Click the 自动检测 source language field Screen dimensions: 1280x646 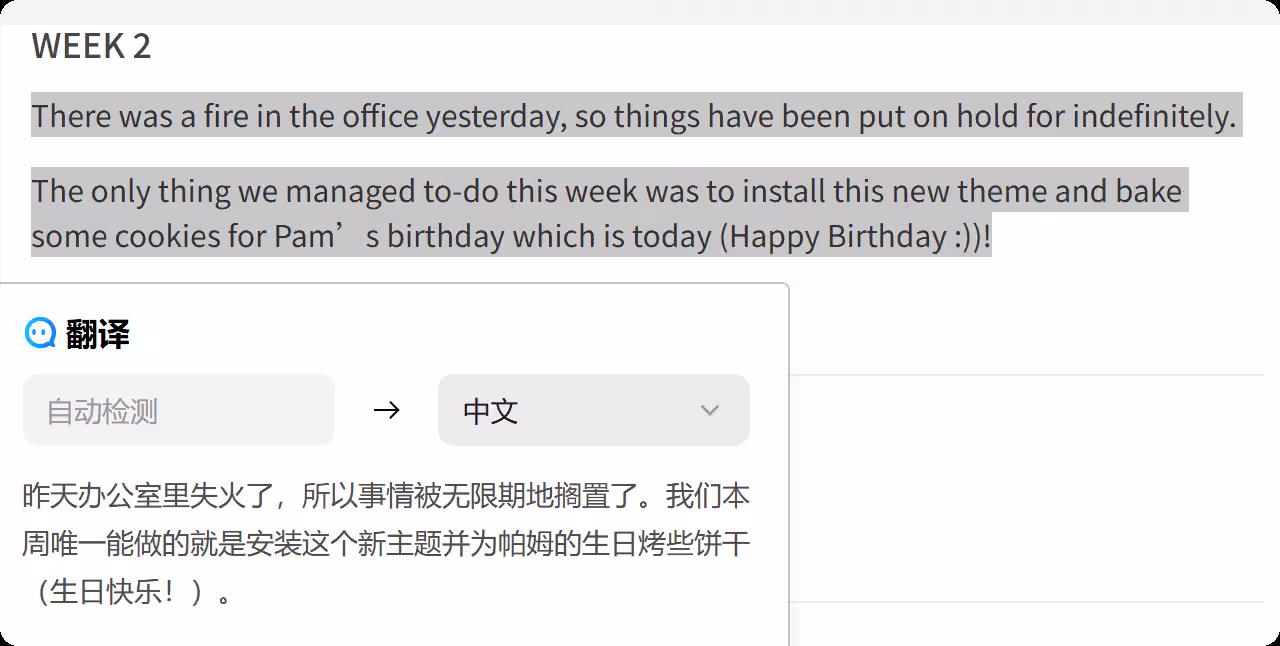(x=178, y=410)
